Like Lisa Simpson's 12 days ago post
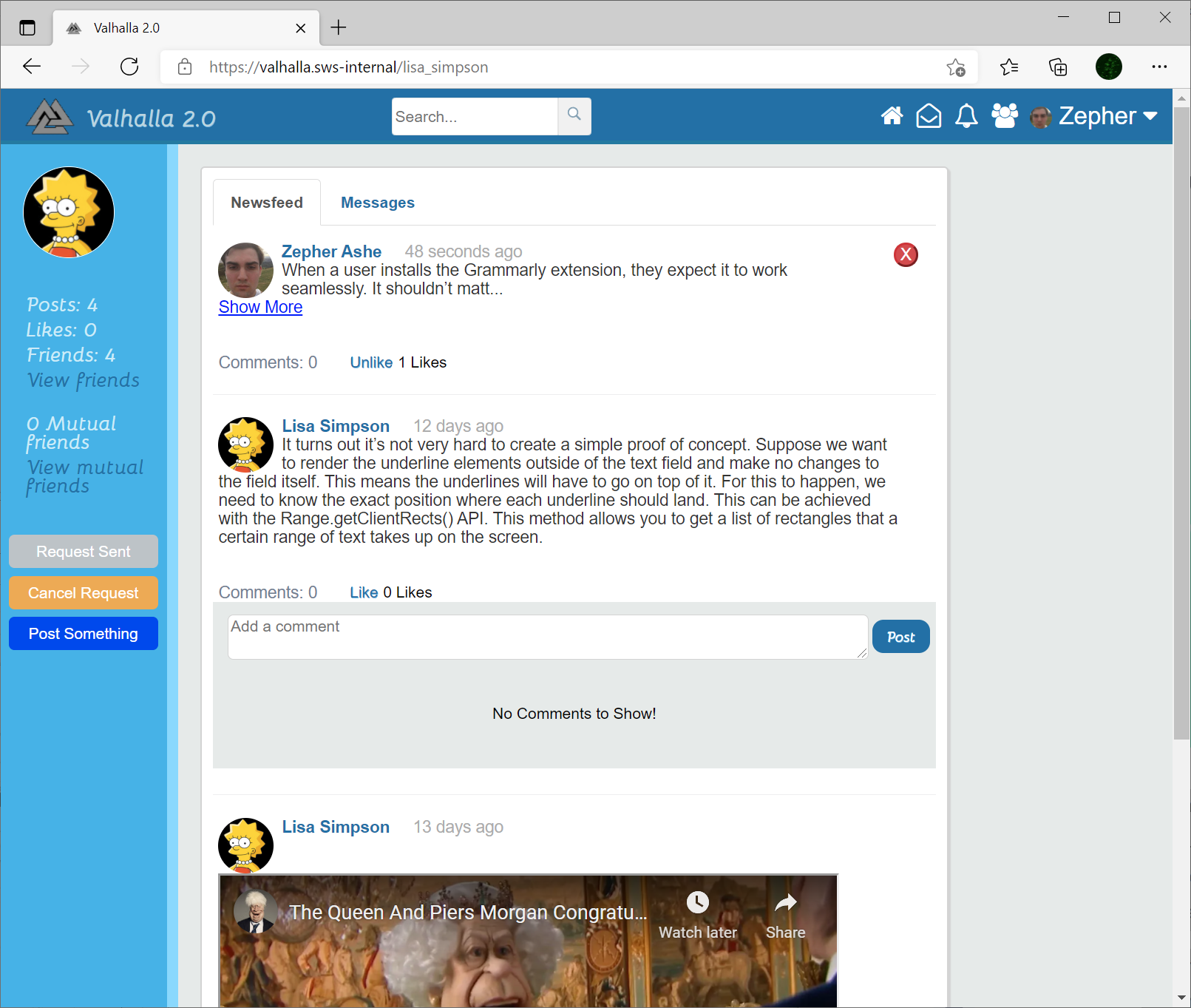 coord(364,592)
